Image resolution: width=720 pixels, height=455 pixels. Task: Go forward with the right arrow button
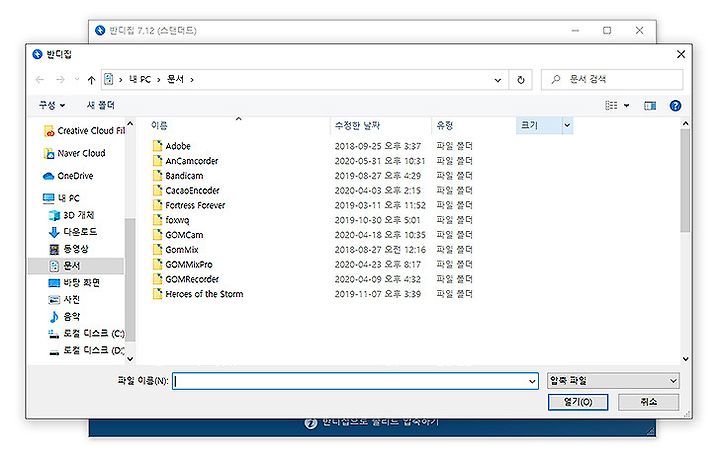pos(60,80)
